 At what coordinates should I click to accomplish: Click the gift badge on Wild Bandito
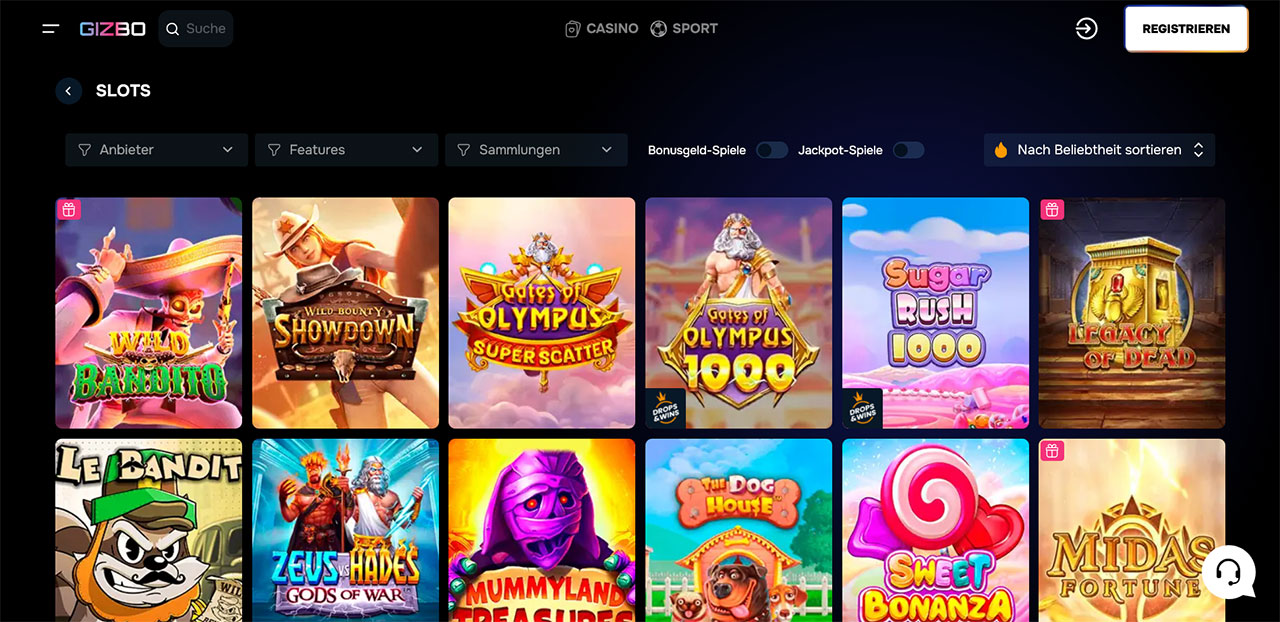(68, 209)
